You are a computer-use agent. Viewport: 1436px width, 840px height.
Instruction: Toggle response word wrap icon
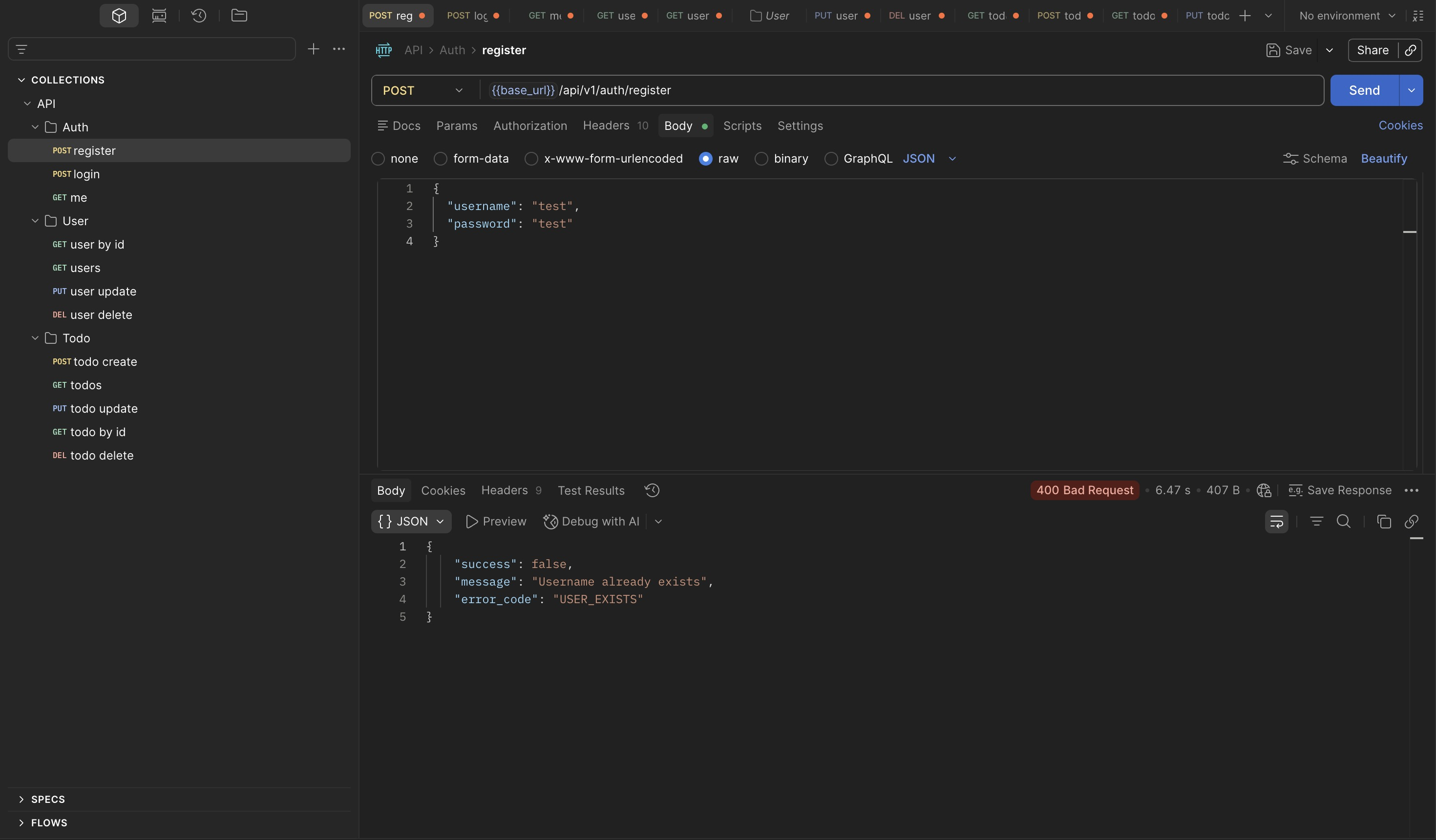click(x=1276, y=522)
